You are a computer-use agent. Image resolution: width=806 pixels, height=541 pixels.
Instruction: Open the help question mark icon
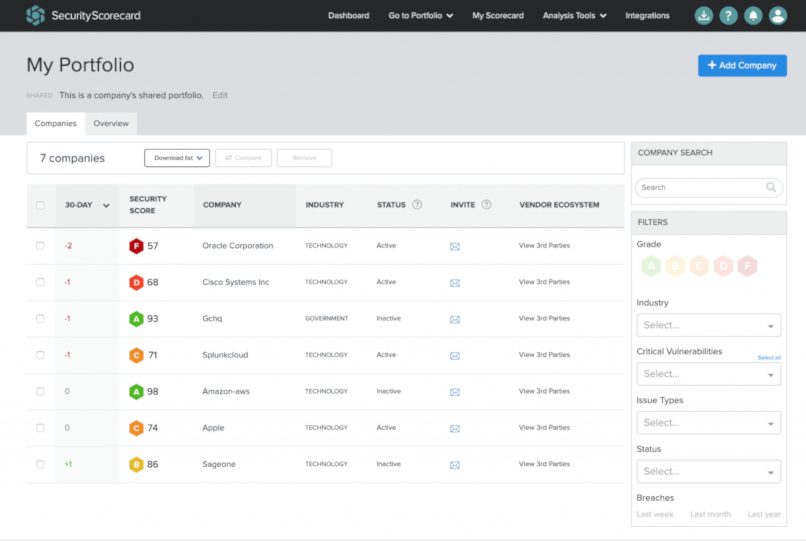coord(728,15)
